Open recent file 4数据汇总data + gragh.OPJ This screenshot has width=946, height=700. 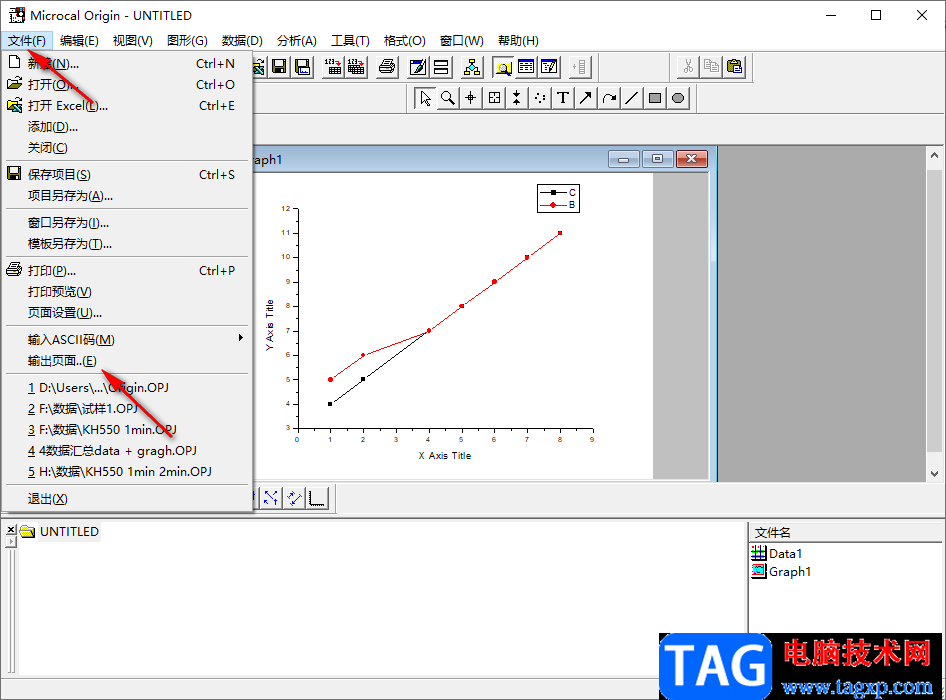click(127, 451)
